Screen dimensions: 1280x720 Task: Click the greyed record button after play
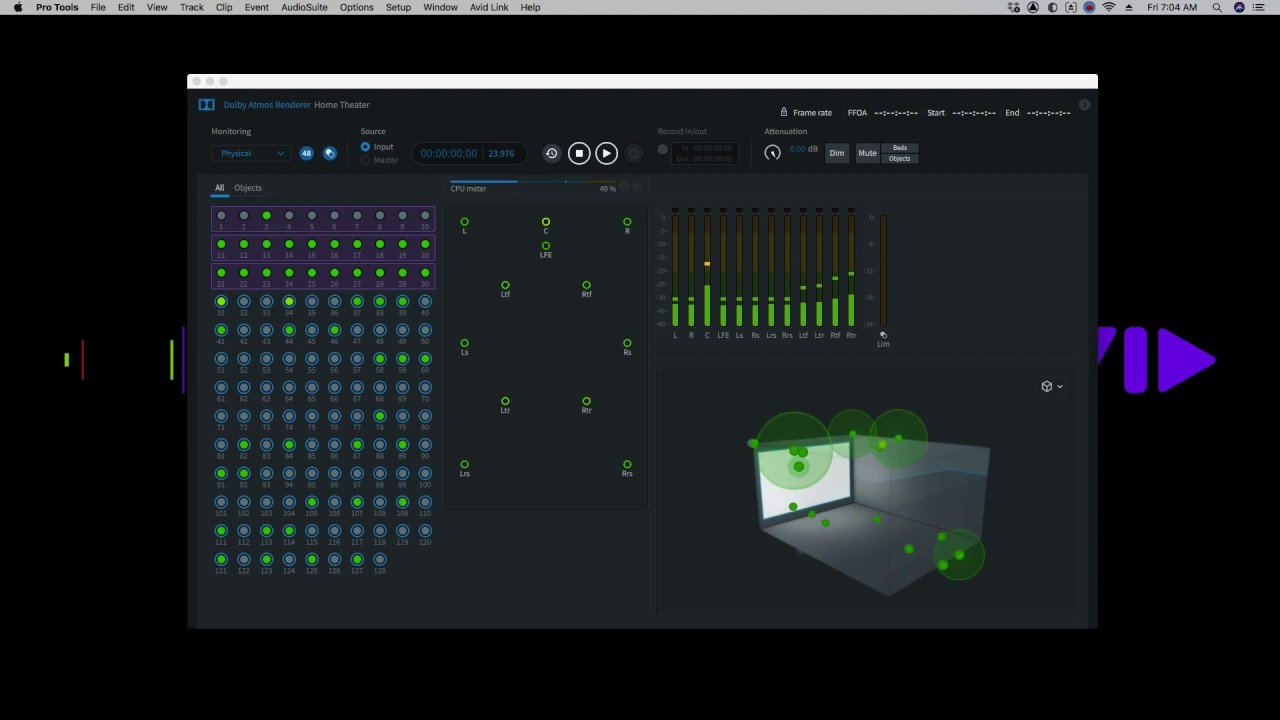point(633,153)
